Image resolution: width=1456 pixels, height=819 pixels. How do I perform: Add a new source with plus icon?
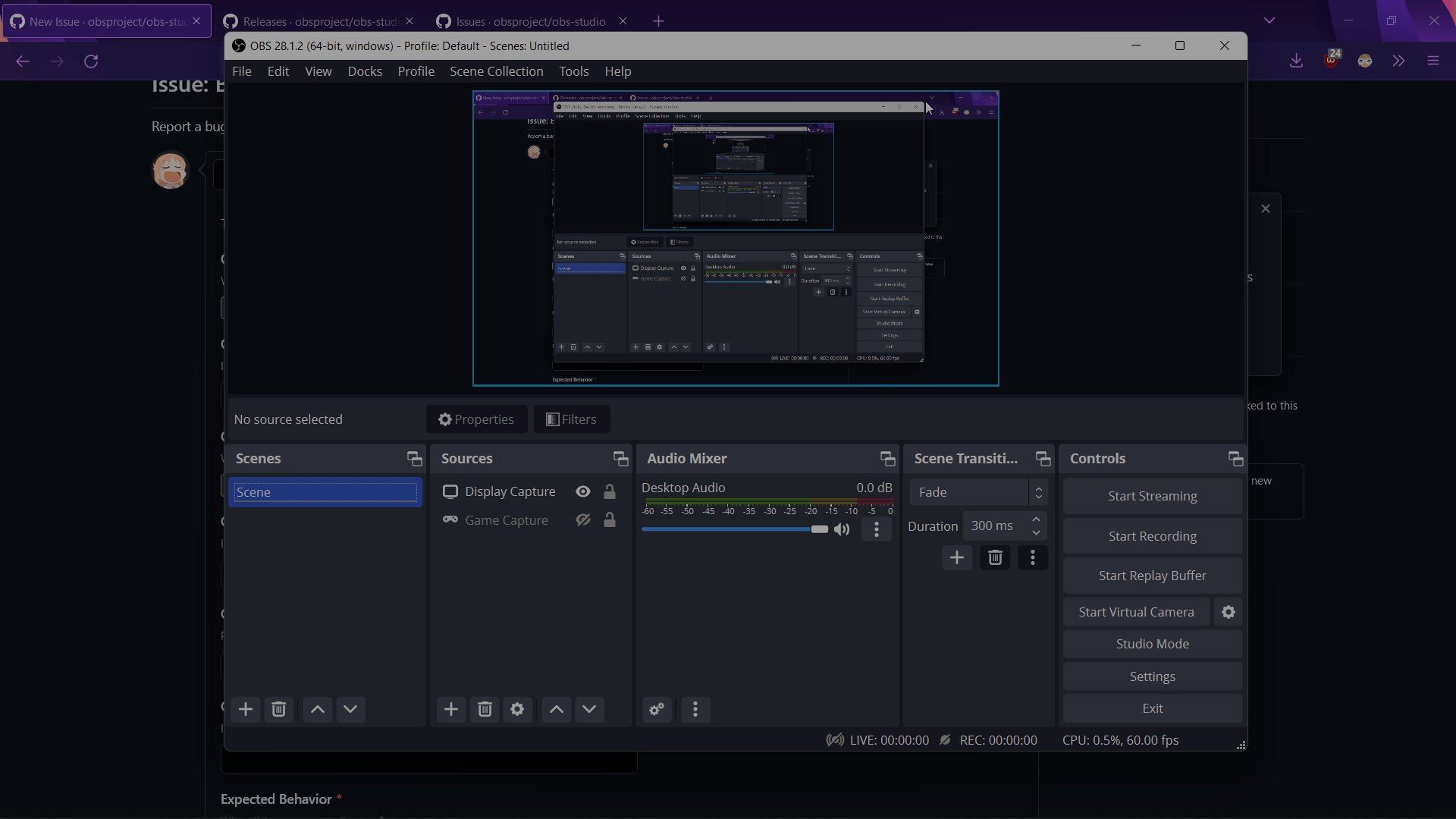pos(451,710)
